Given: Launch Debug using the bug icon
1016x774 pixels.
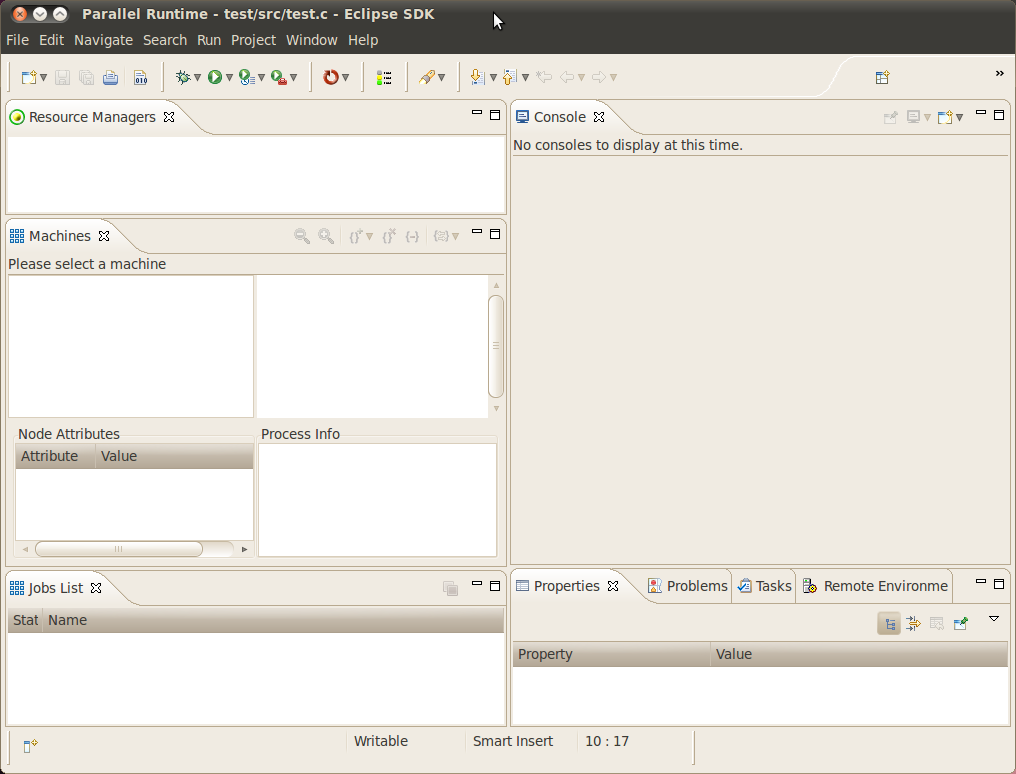Looking at the screenshot, I should 183,78.
